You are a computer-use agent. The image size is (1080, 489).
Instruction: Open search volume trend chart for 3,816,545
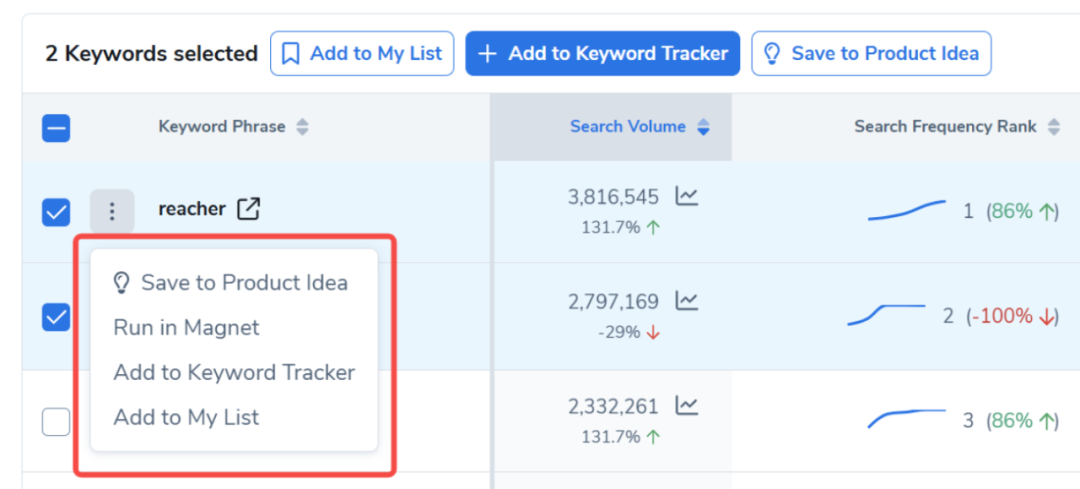click(x=686, y=196)
